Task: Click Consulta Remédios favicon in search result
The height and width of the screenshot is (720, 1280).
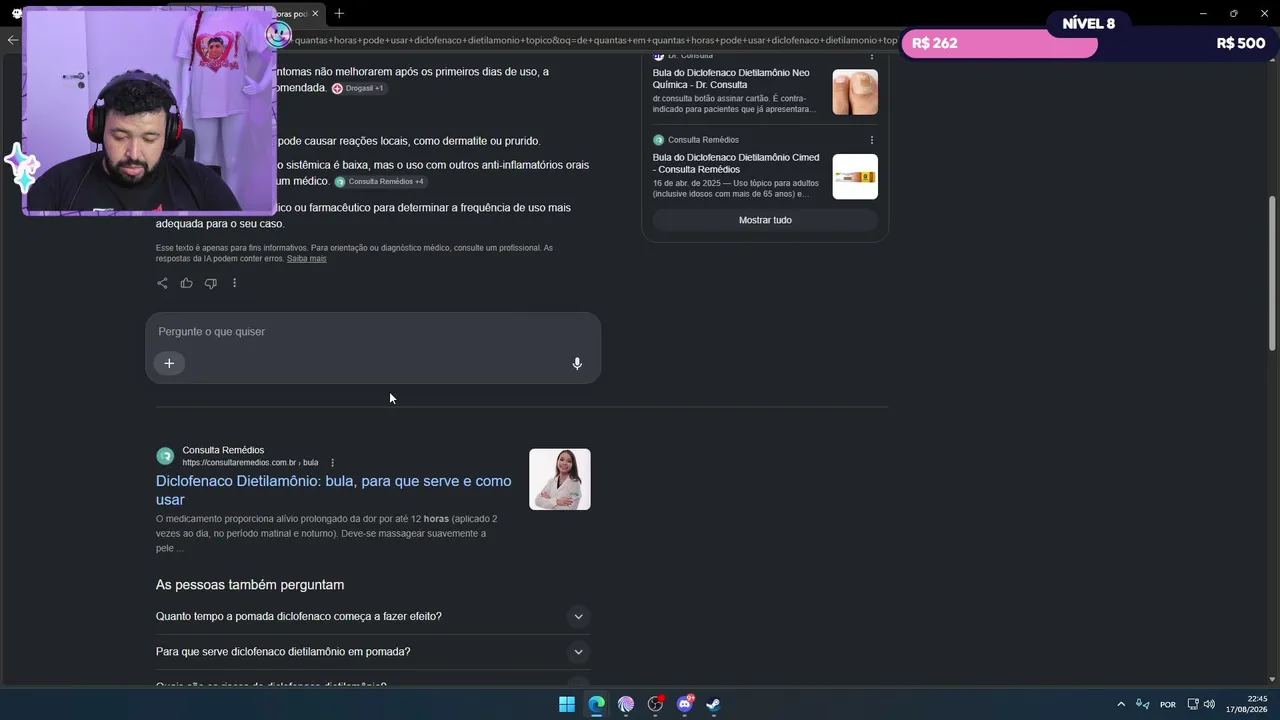Action: pyautogui.click(x=165, y=456)
